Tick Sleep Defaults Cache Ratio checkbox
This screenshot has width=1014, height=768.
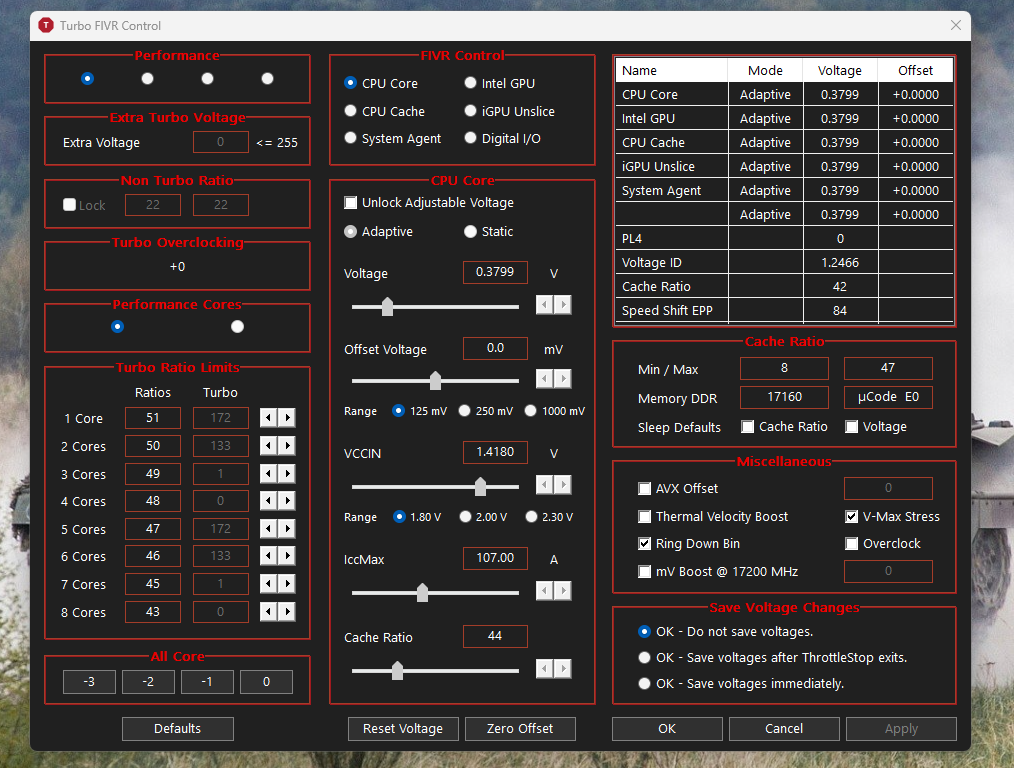[x=748, y=427]
